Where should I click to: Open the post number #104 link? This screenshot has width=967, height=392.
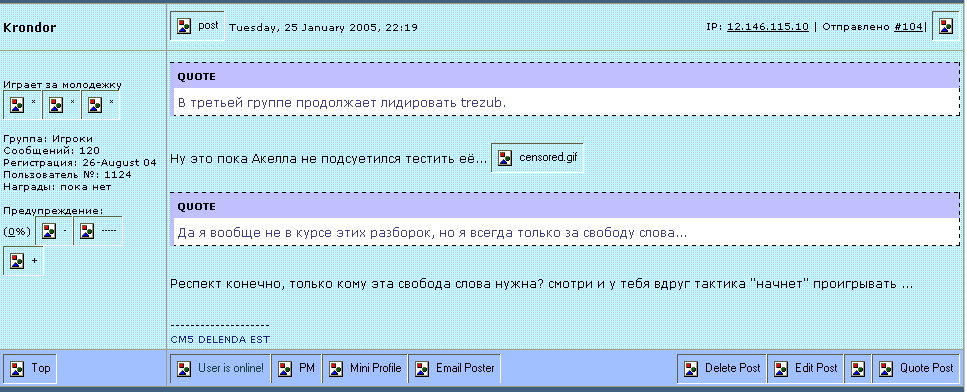pos(908,27)
